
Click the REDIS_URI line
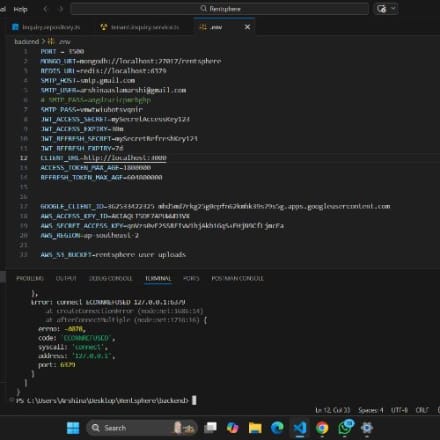coord(103,71)
